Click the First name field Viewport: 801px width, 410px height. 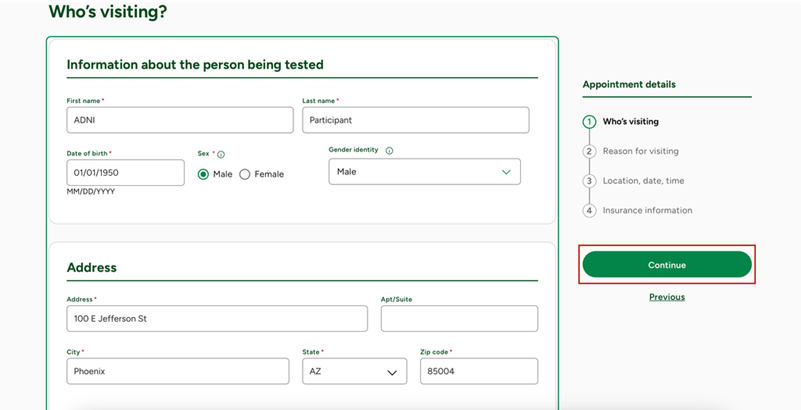point(178,120)
